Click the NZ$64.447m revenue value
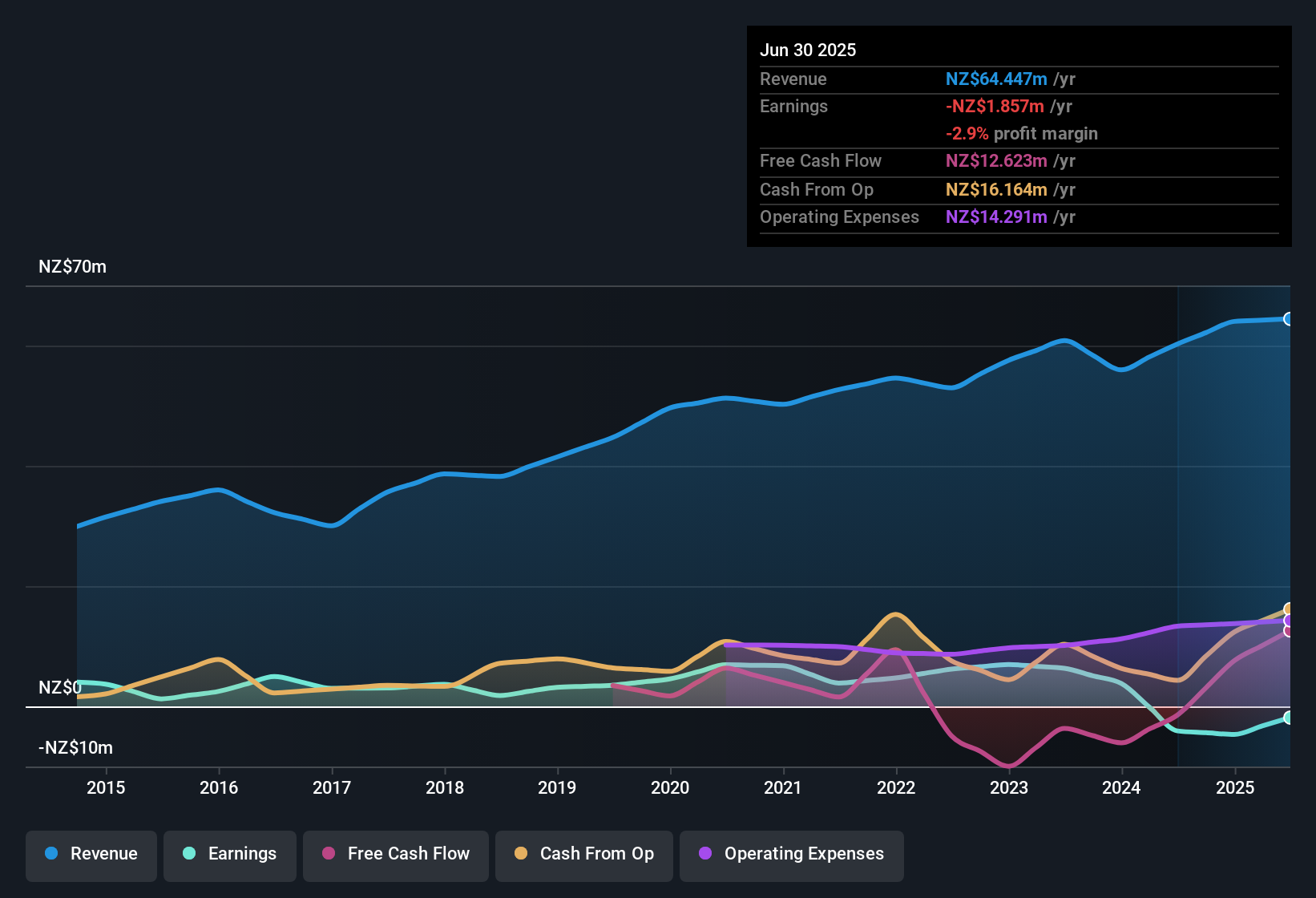 coord(996,79)
